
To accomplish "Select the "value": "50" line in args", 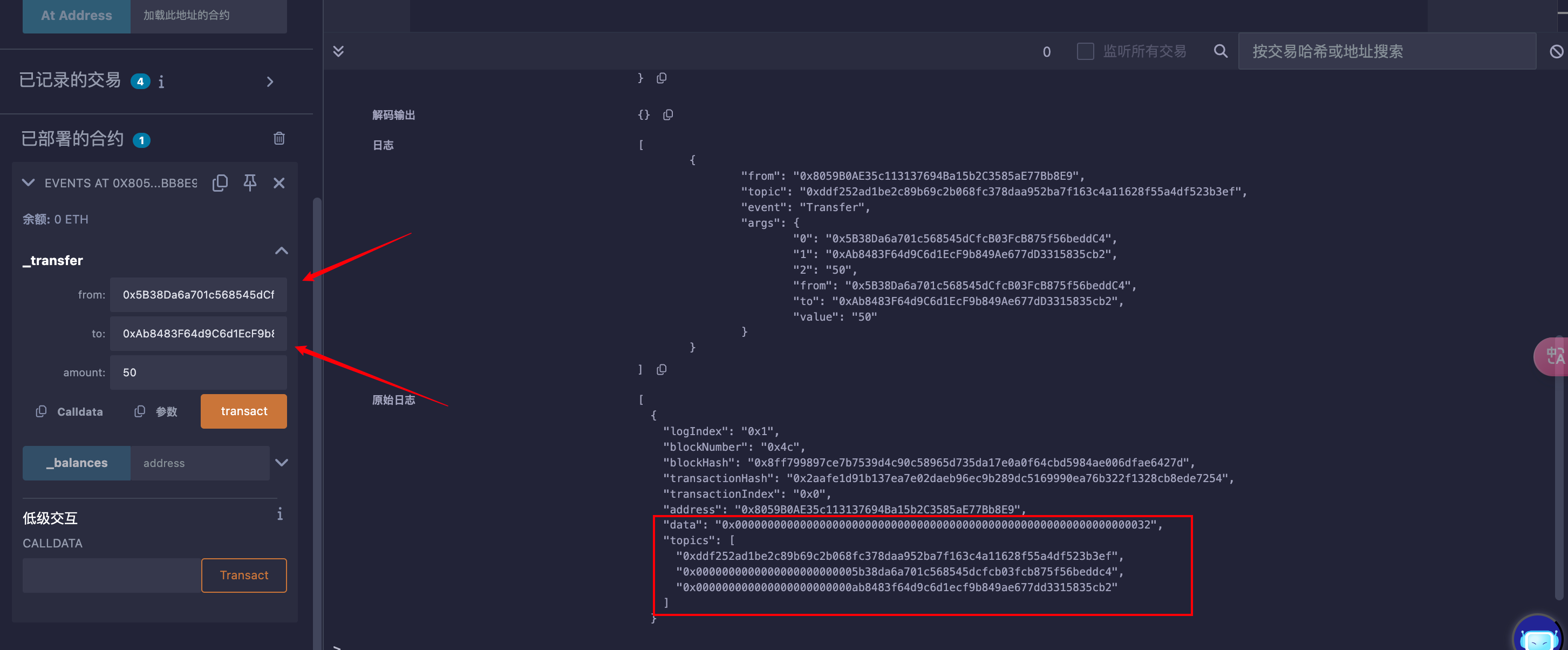I will [x=835, y=317].
